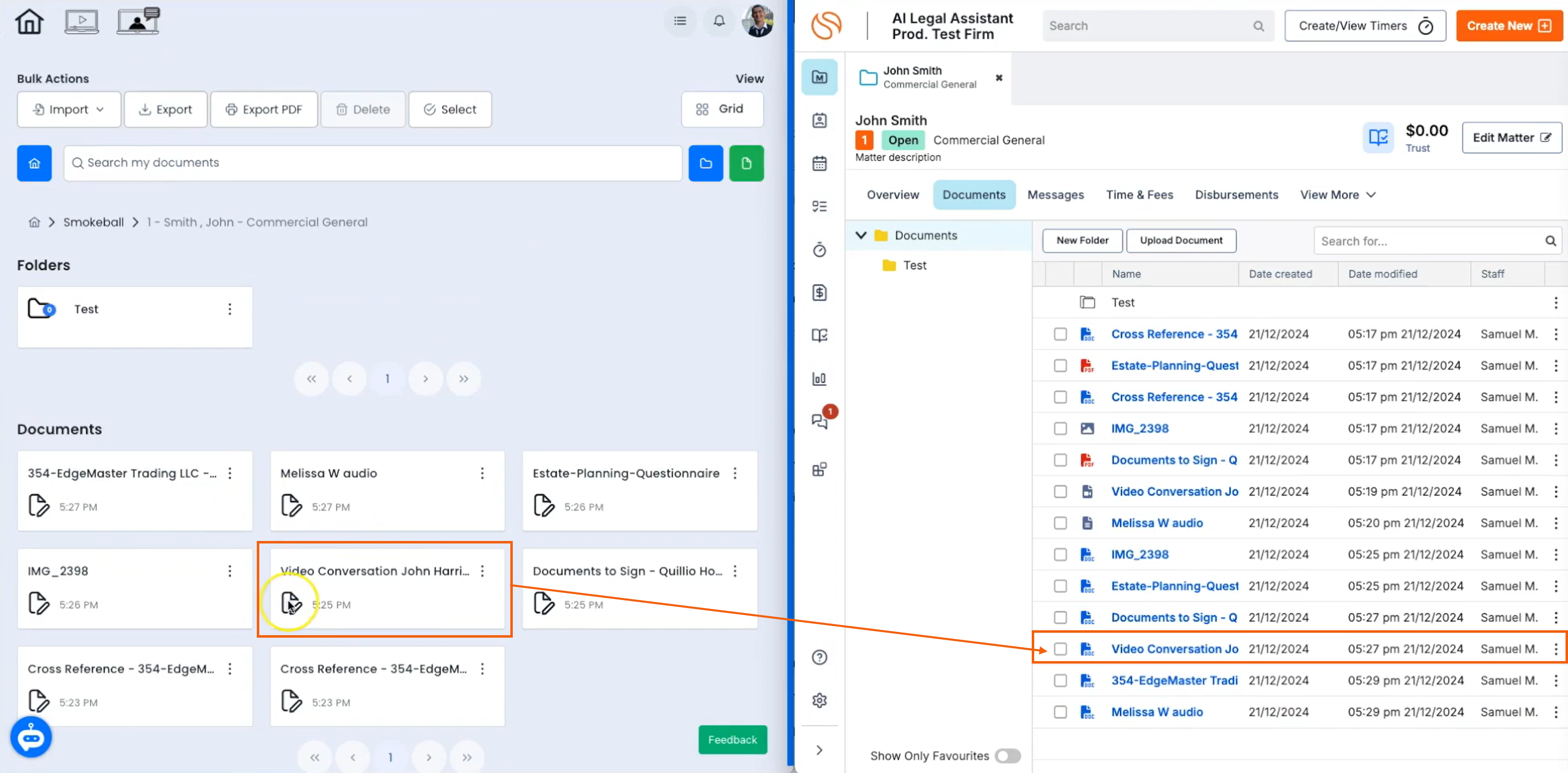Expand View More tab dropdown
The height and width of the screenshot is (773, 1568).
click(1337, 195)
